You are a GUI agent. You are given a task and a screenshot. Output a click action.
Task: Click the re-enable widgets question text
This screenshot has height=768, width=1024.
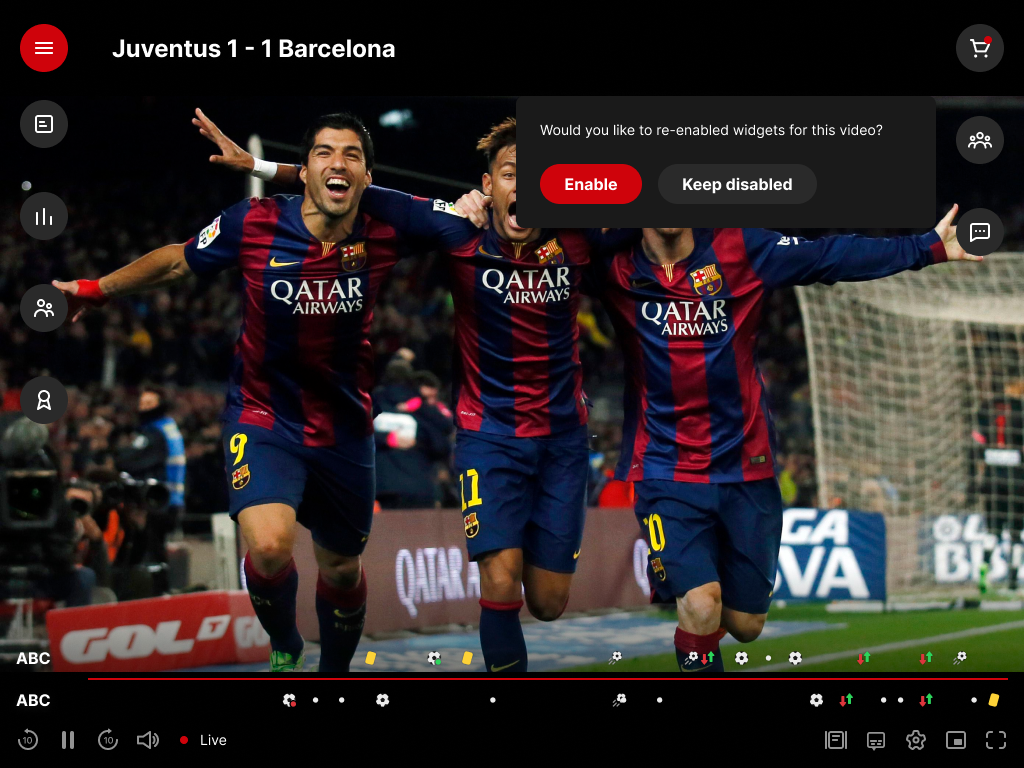(711, 130)
